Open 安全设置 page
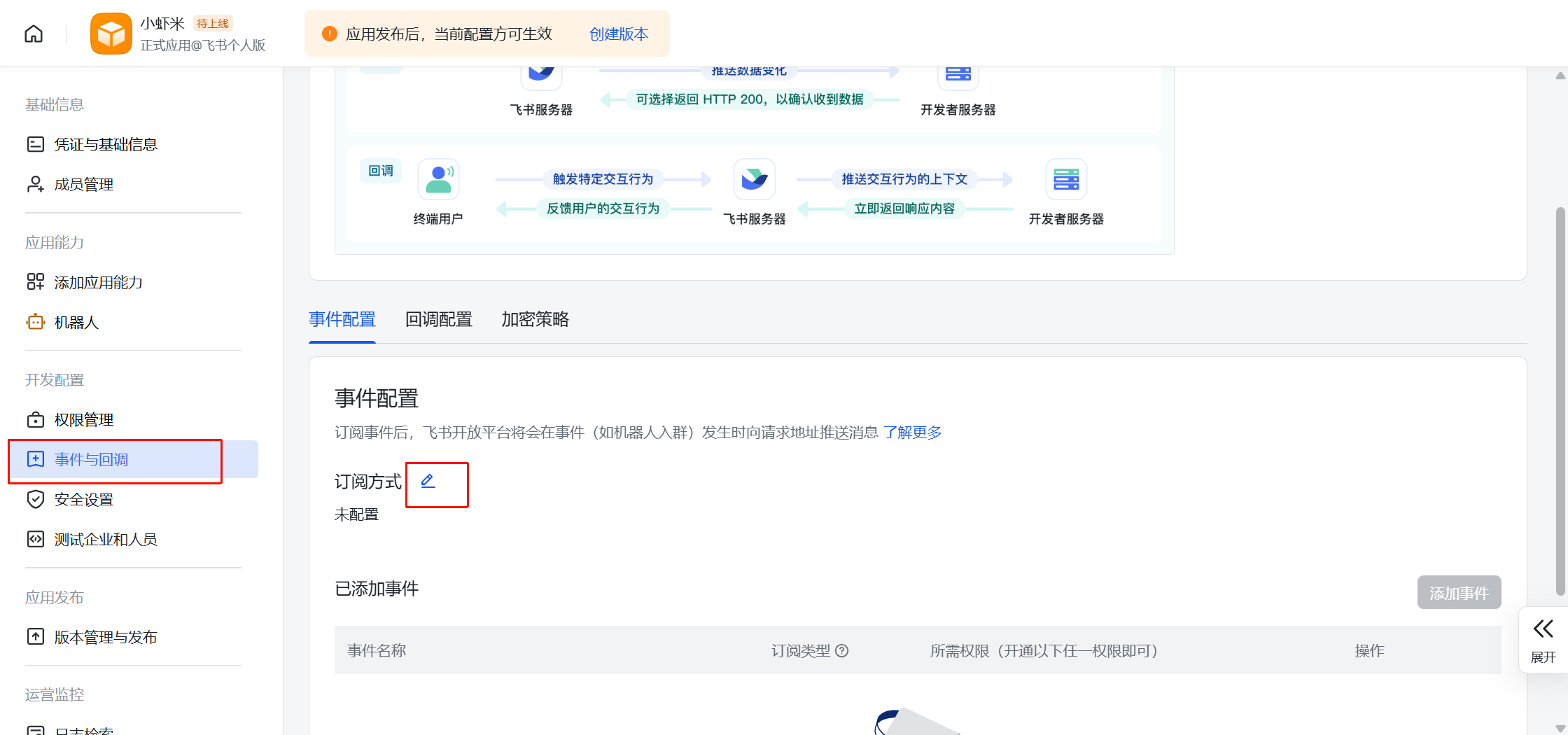This screenshot has width=1568, height=735. 83,499
